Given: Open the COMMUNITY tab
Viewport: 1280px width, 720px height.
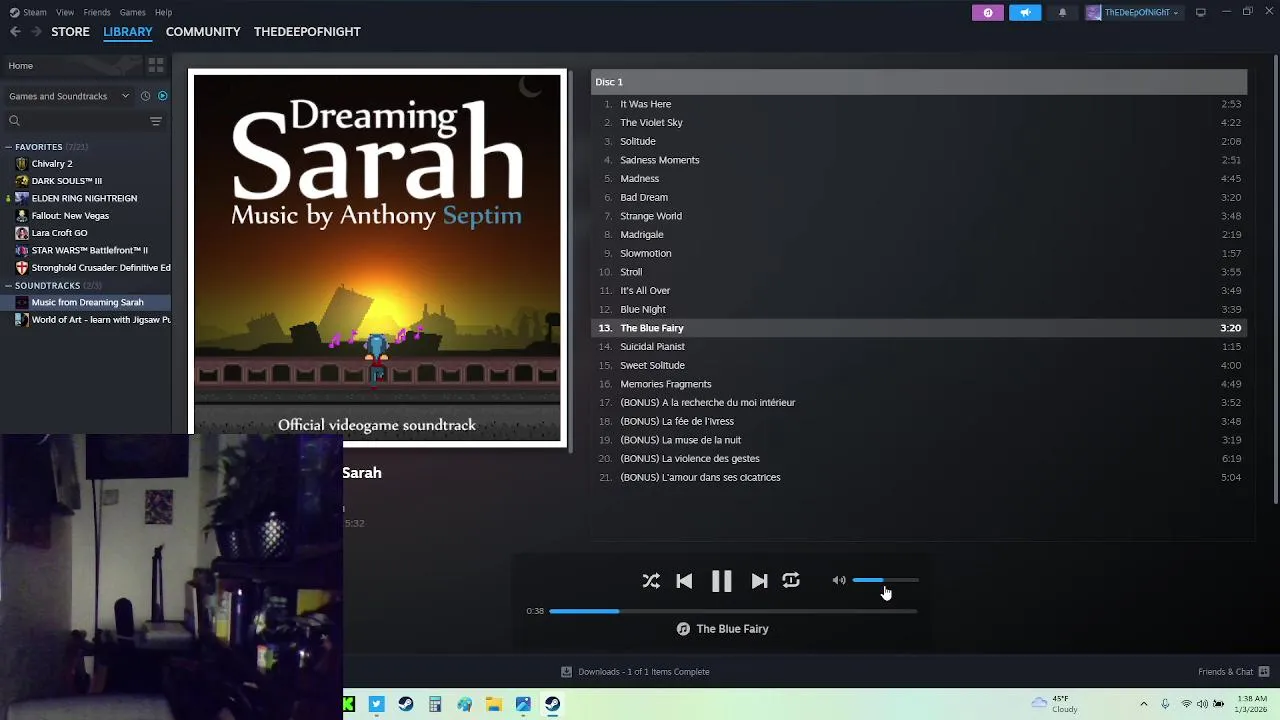Looking at the screenshot, I should [203, 32].
